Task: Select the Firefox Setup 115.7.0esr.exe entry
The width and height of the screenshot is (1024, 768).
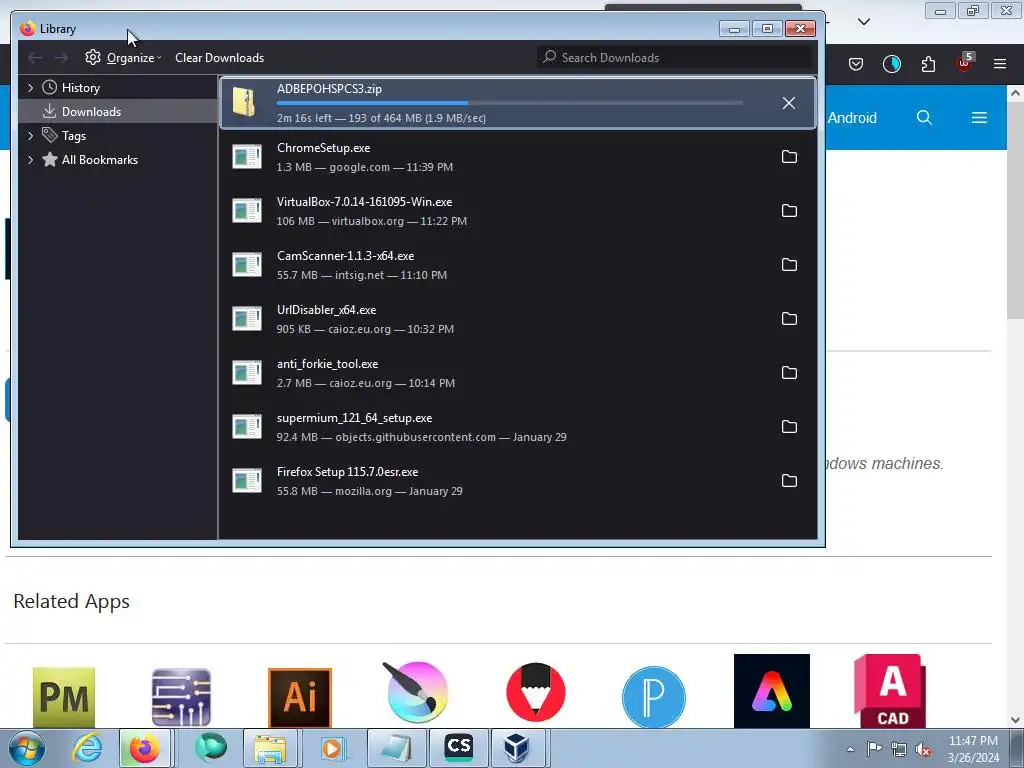Action: [518, 481]
